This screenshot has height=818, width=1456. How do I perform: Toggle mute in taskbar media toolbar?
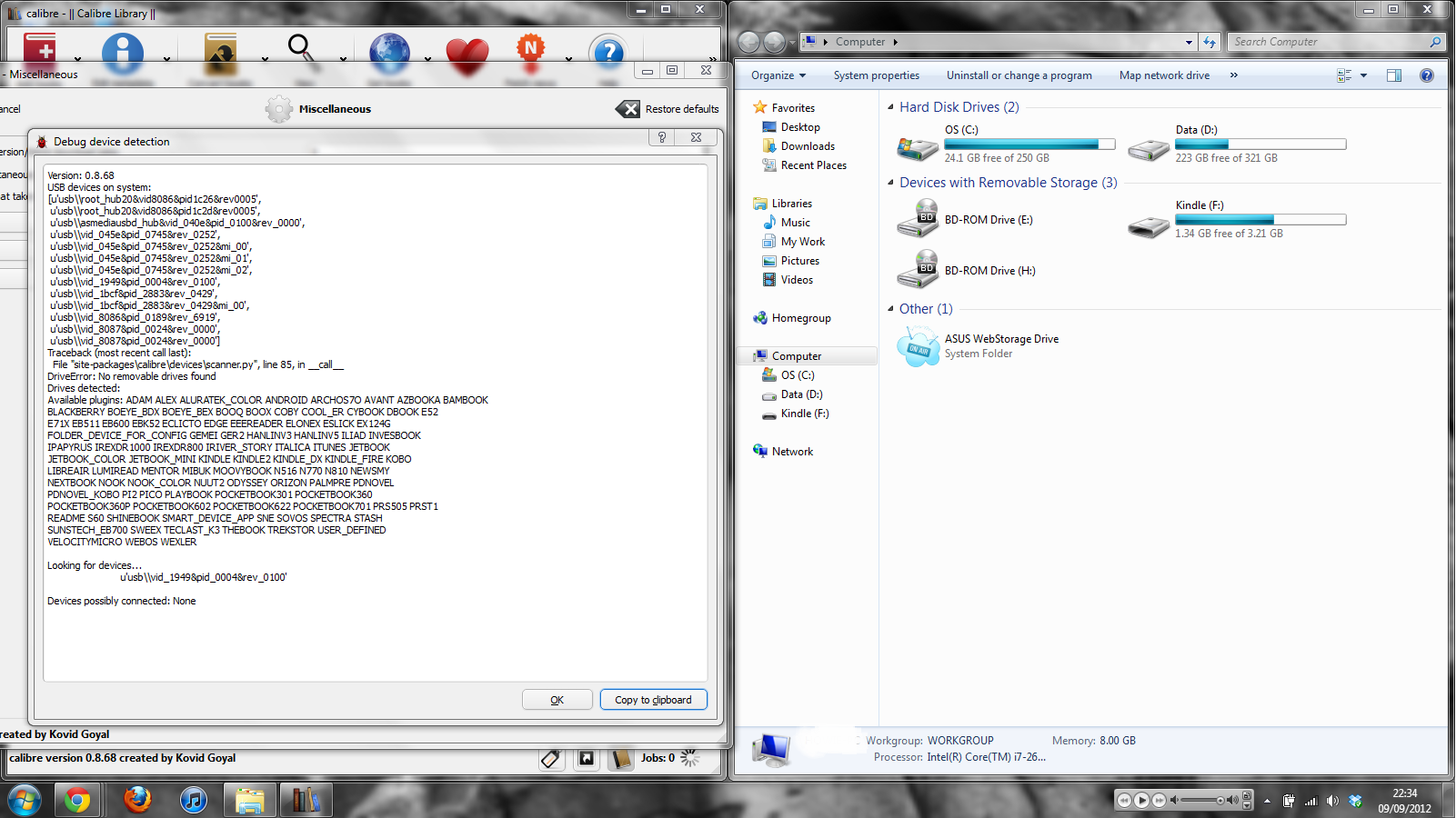(1174, 800)
